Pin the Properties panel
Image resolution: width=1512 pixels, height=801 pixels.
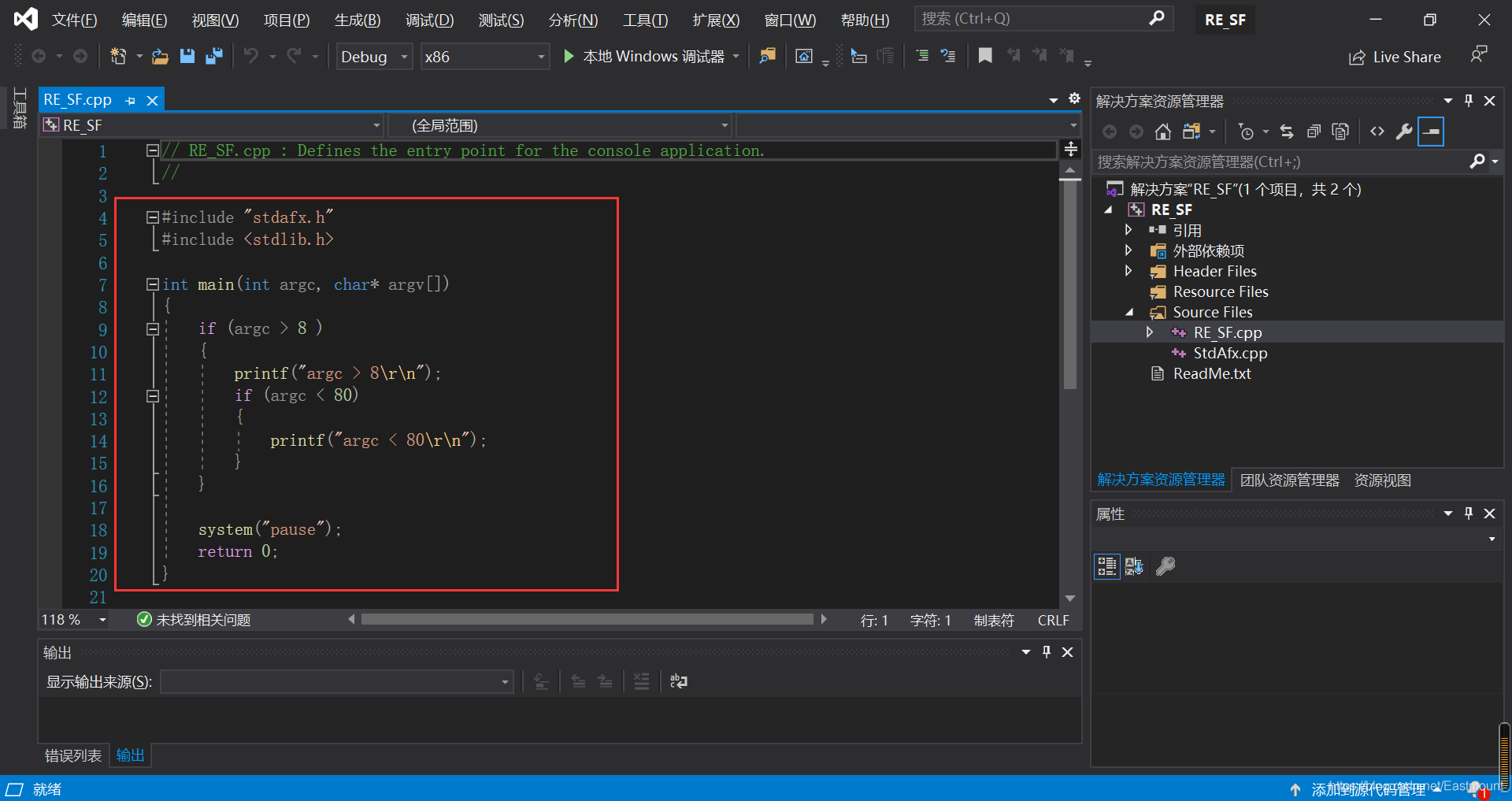click(1468, 514)
